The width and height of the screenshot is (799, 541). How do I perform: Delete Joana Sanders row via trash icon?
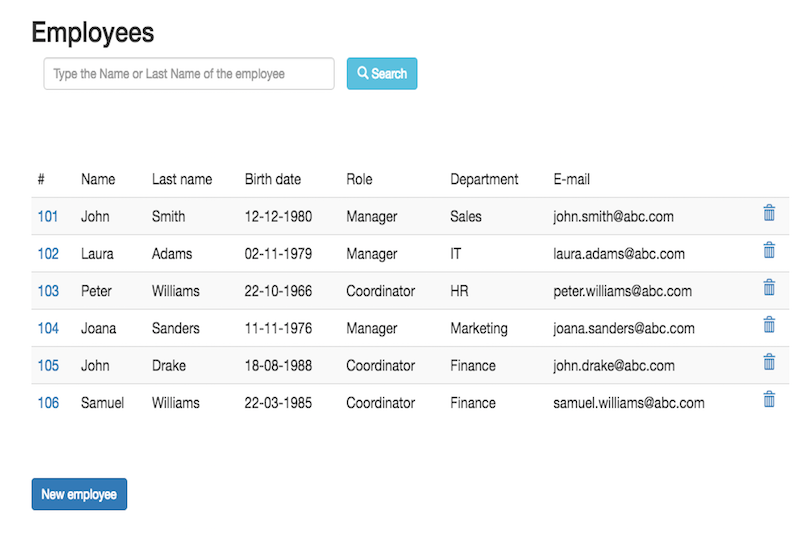pos(769,324)
